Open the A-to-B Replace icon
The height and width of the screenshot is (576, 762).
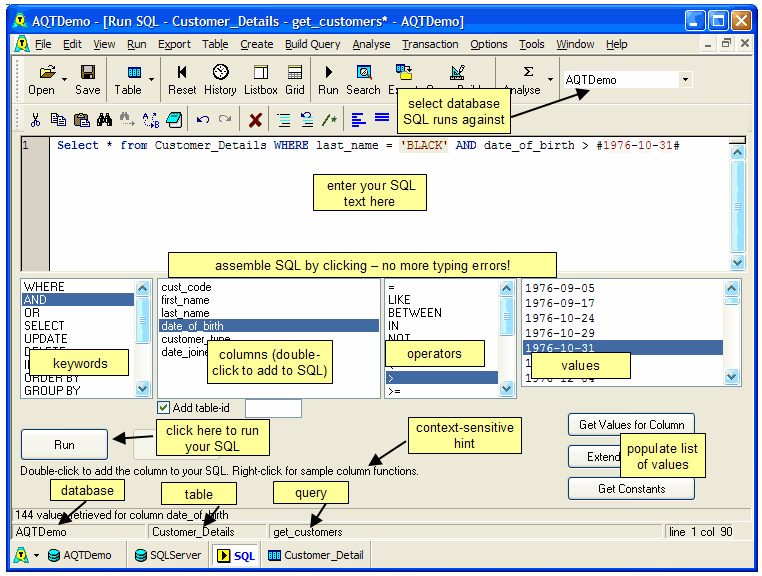(x=151, y=120)
